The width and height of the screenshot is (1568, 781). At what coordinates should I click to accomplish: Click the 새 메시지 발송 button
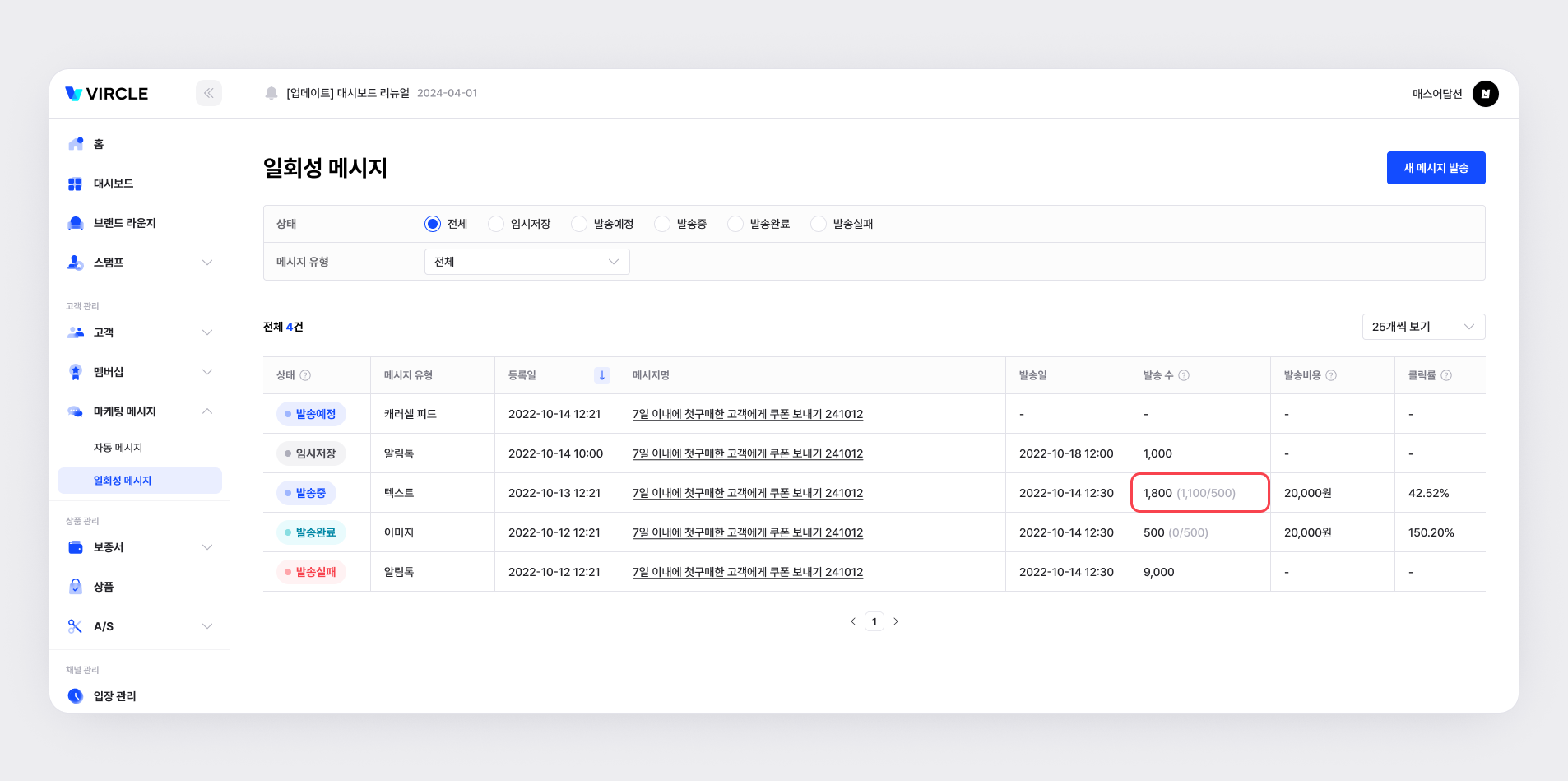pyautogui.click(x=1436, y=168)
